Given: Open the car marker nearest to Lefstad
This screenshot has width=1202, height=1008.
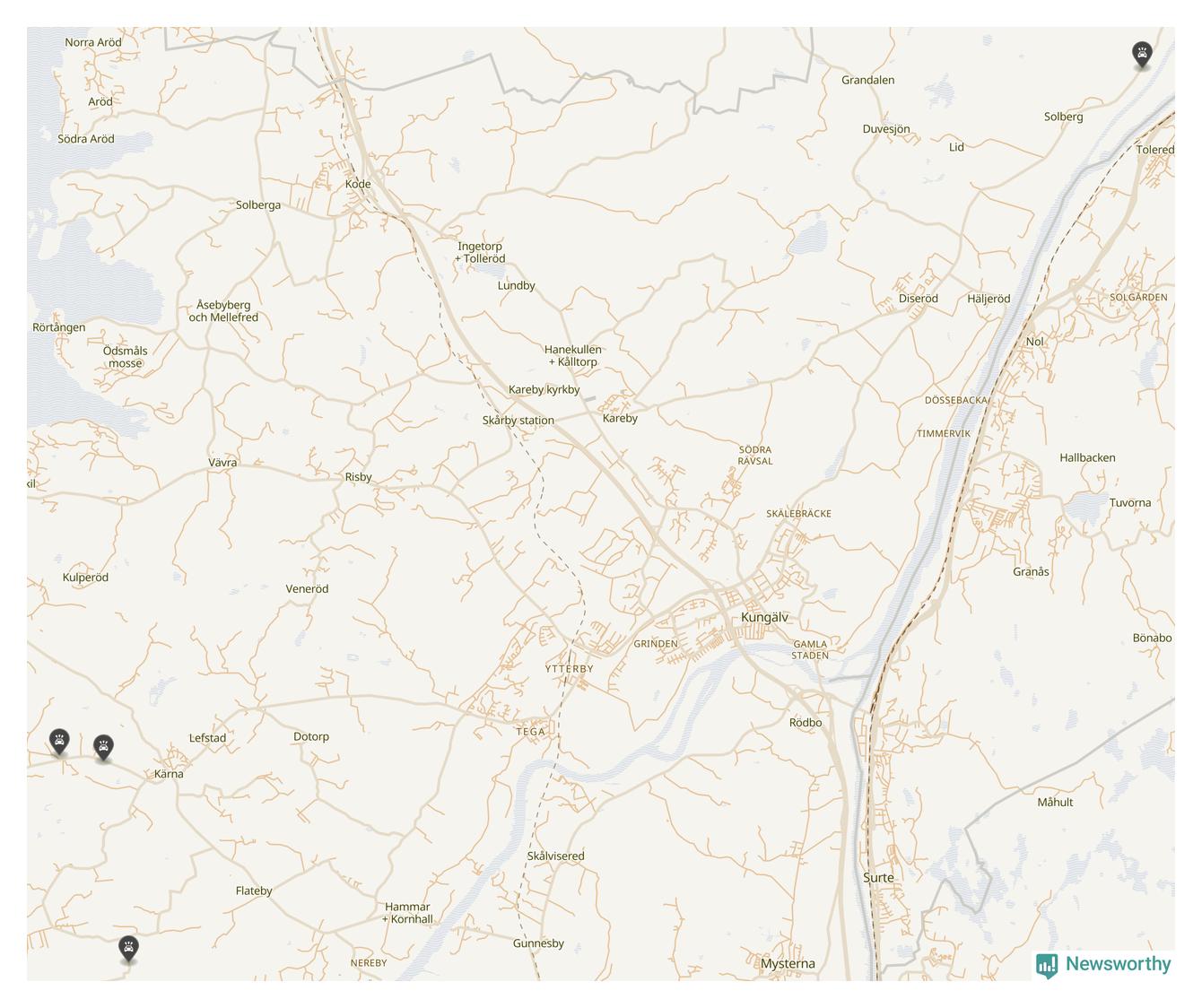Looking at the screenshot, I should click(x=104, y=747).
